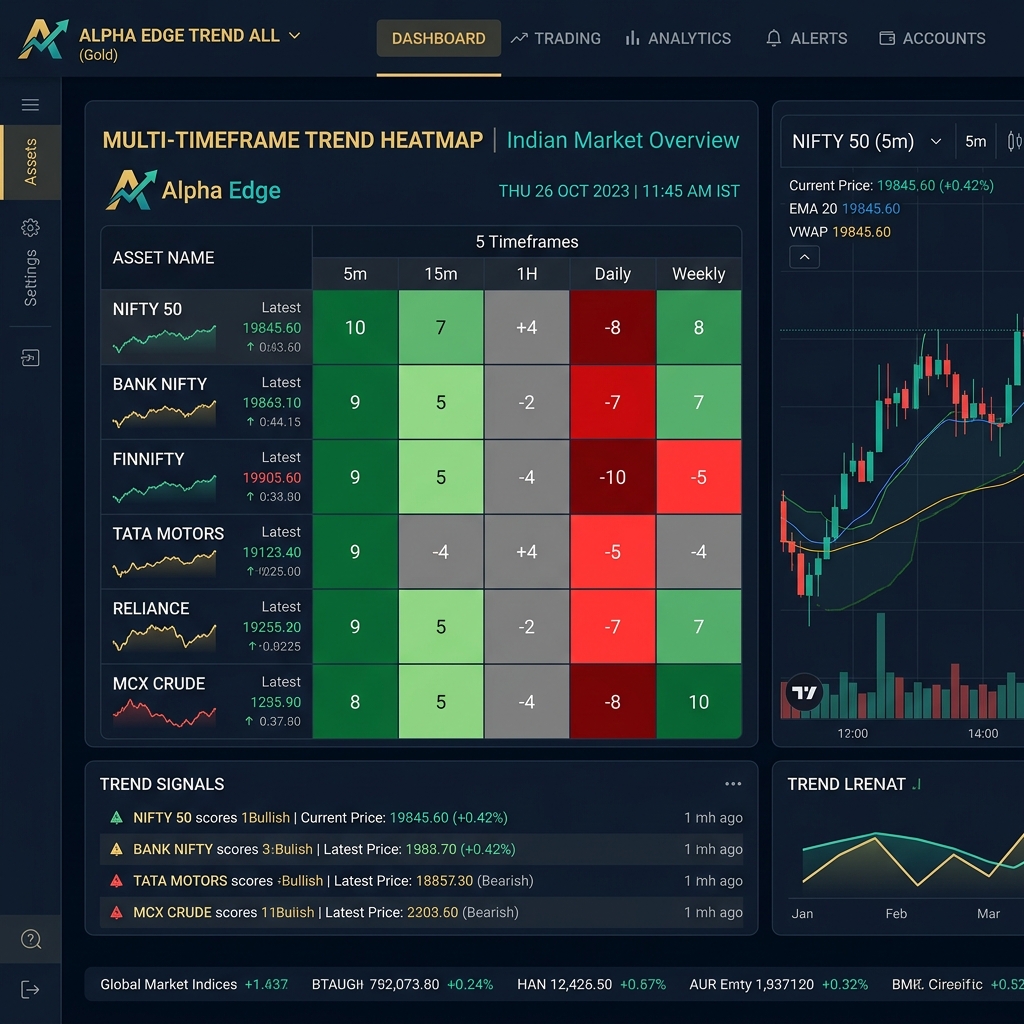
Task: Open the Analytics tab
Action: click(x=678, y=39)
